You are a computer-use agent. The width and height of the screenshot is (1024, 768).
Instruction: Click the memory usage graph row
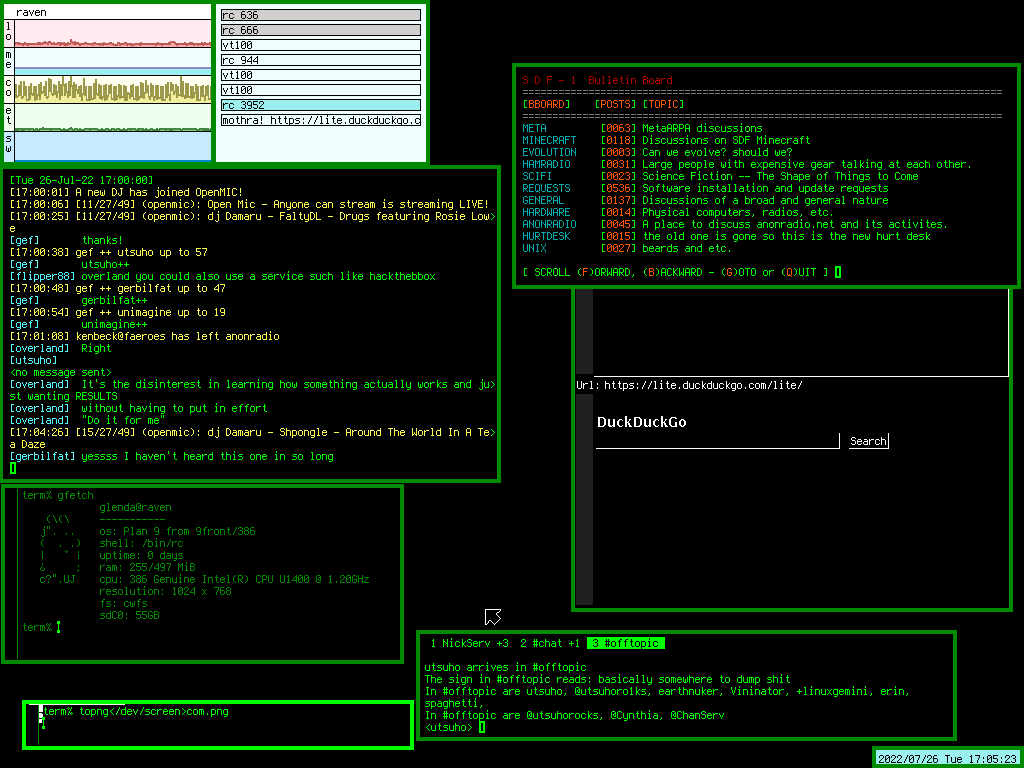click(112, 62)
